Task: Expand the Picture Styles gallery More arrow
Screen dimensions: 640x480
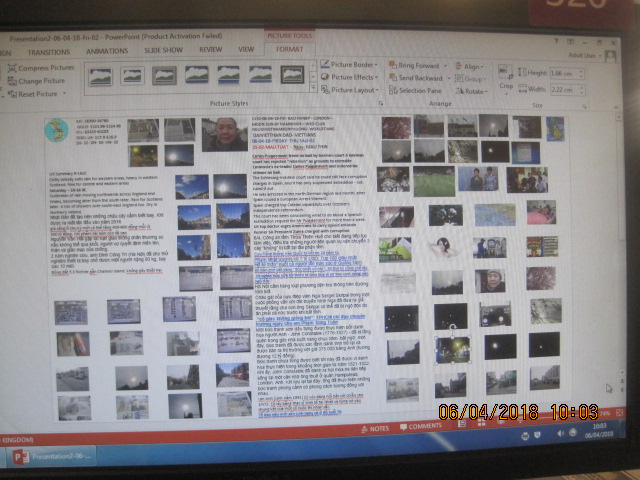Action: click(313, 88)
